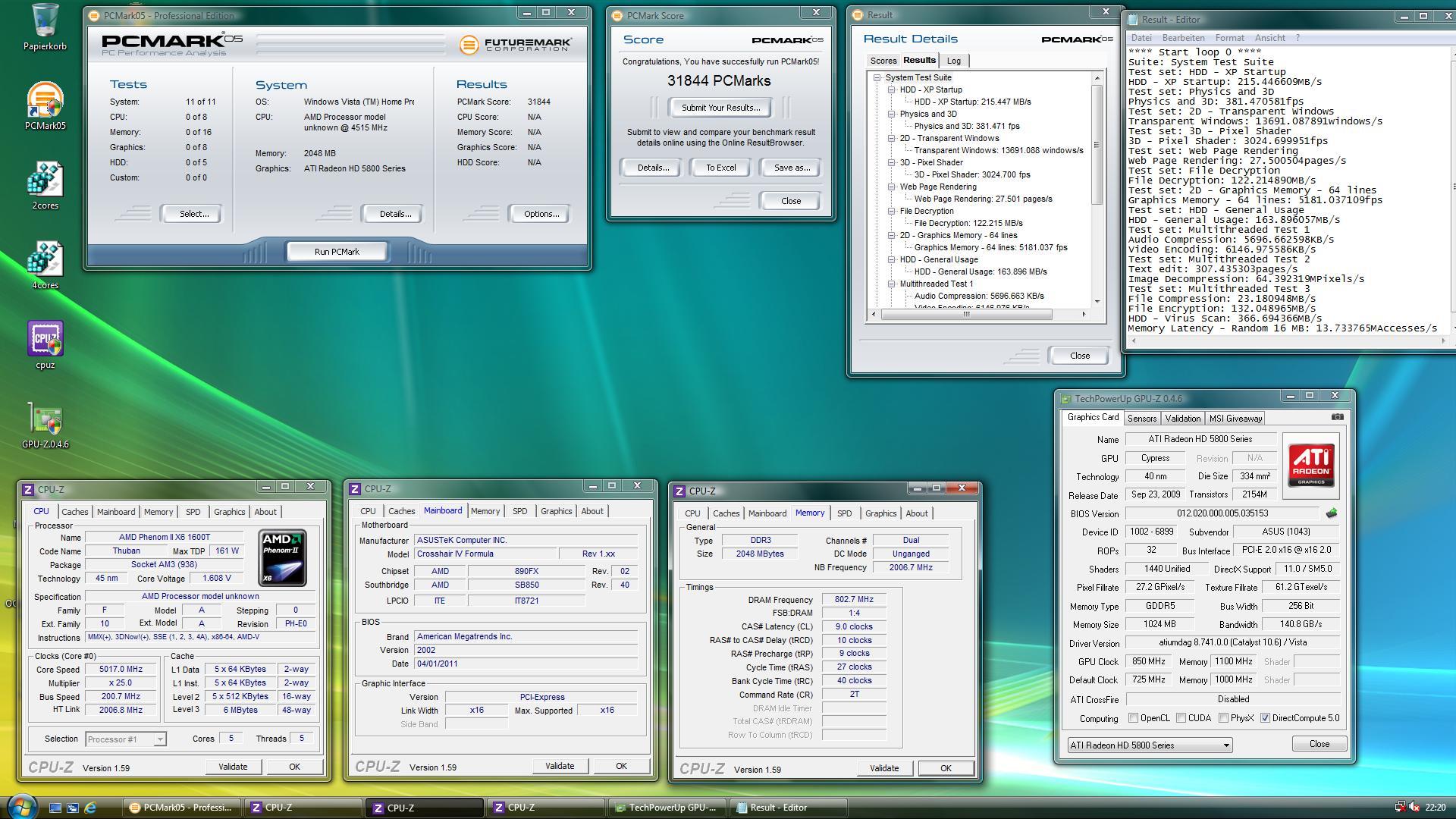The width and height of the screenshot is (1456, 819).
Task: Click the GPU Clock 850 MHz field
Action: coord(1148,662)
